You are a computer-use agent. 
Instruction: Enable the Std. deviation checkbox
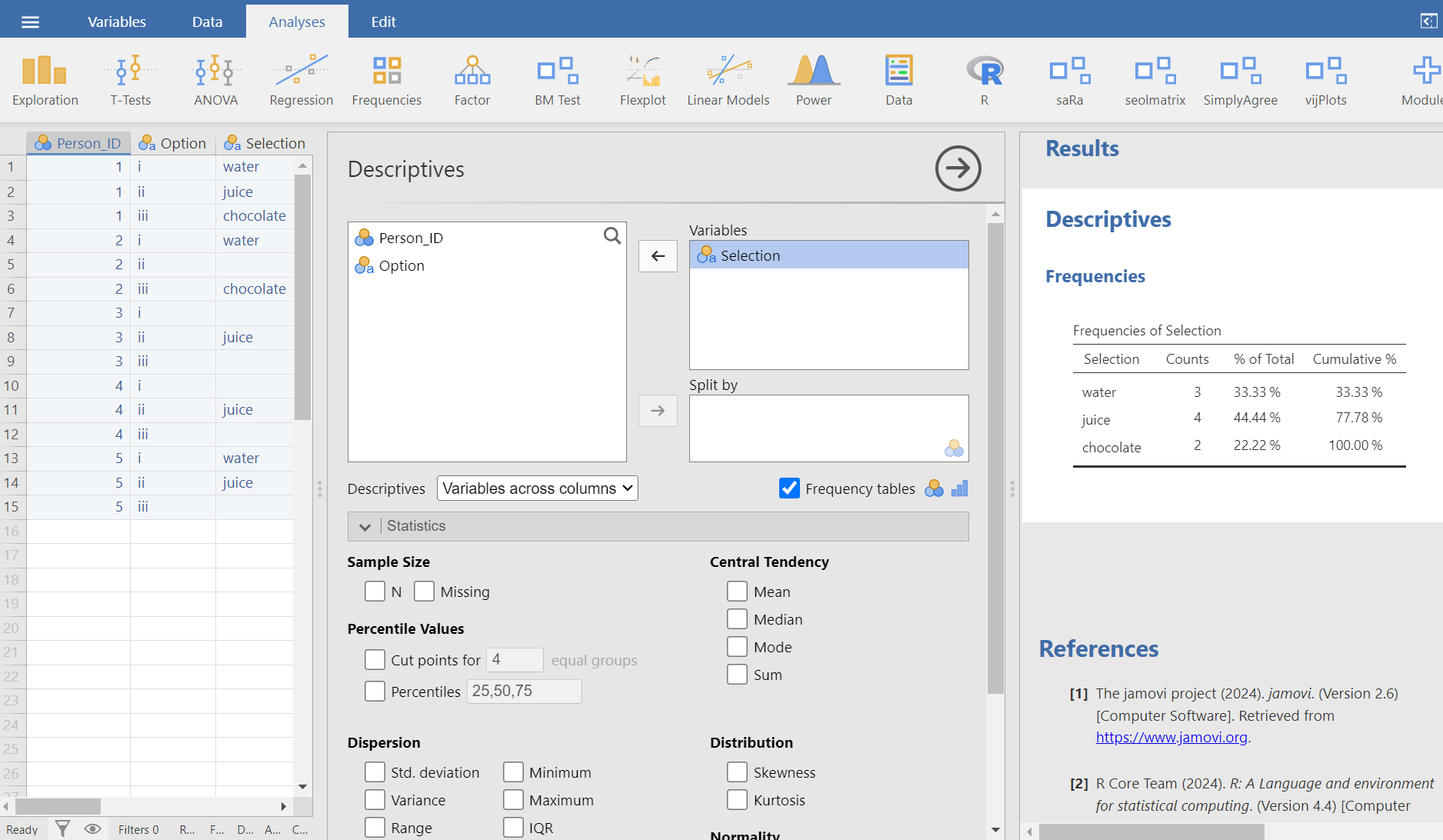coord(375,772)
